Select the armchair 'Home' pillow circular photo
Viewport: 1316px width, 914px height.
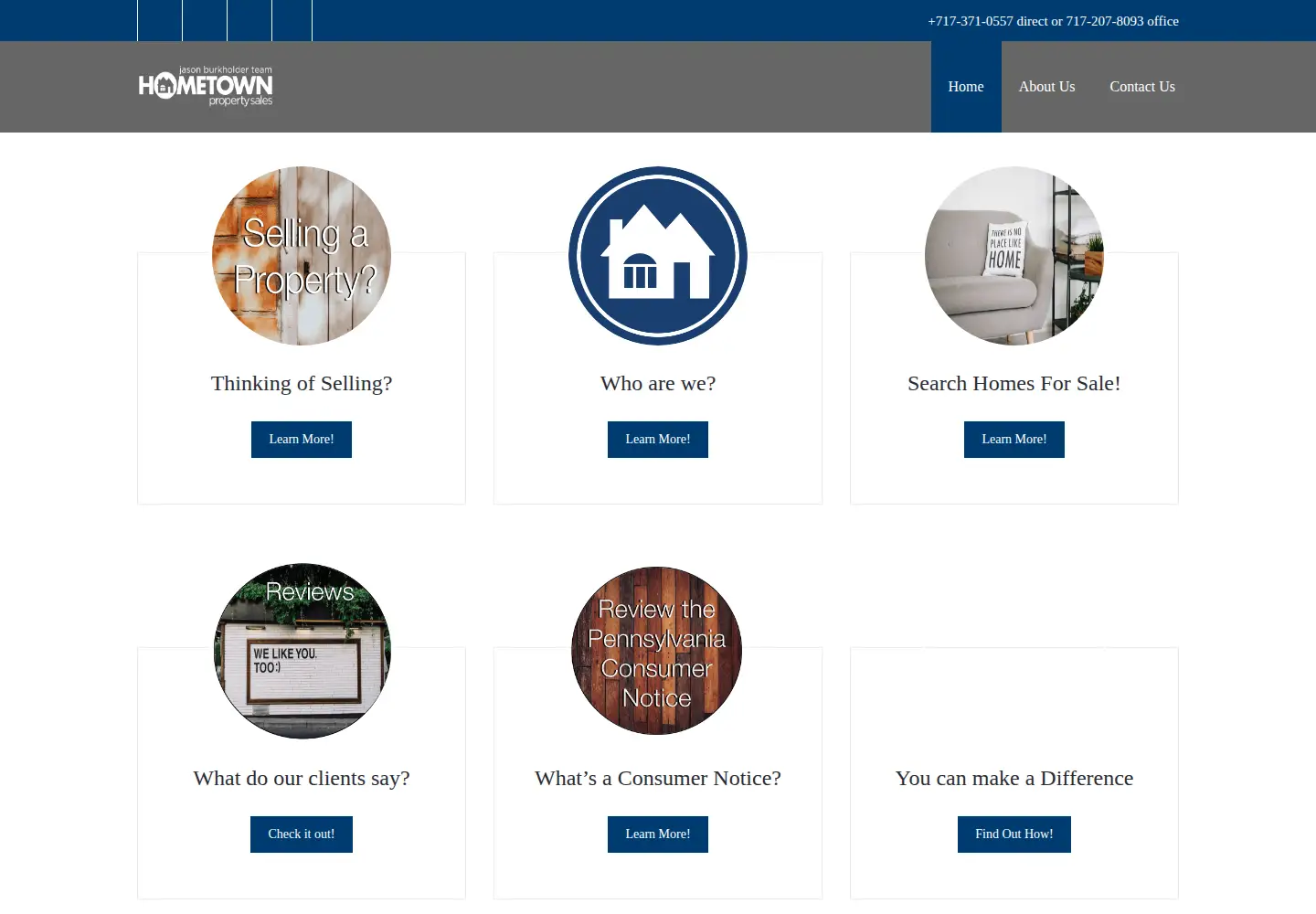click(1014, 256)
